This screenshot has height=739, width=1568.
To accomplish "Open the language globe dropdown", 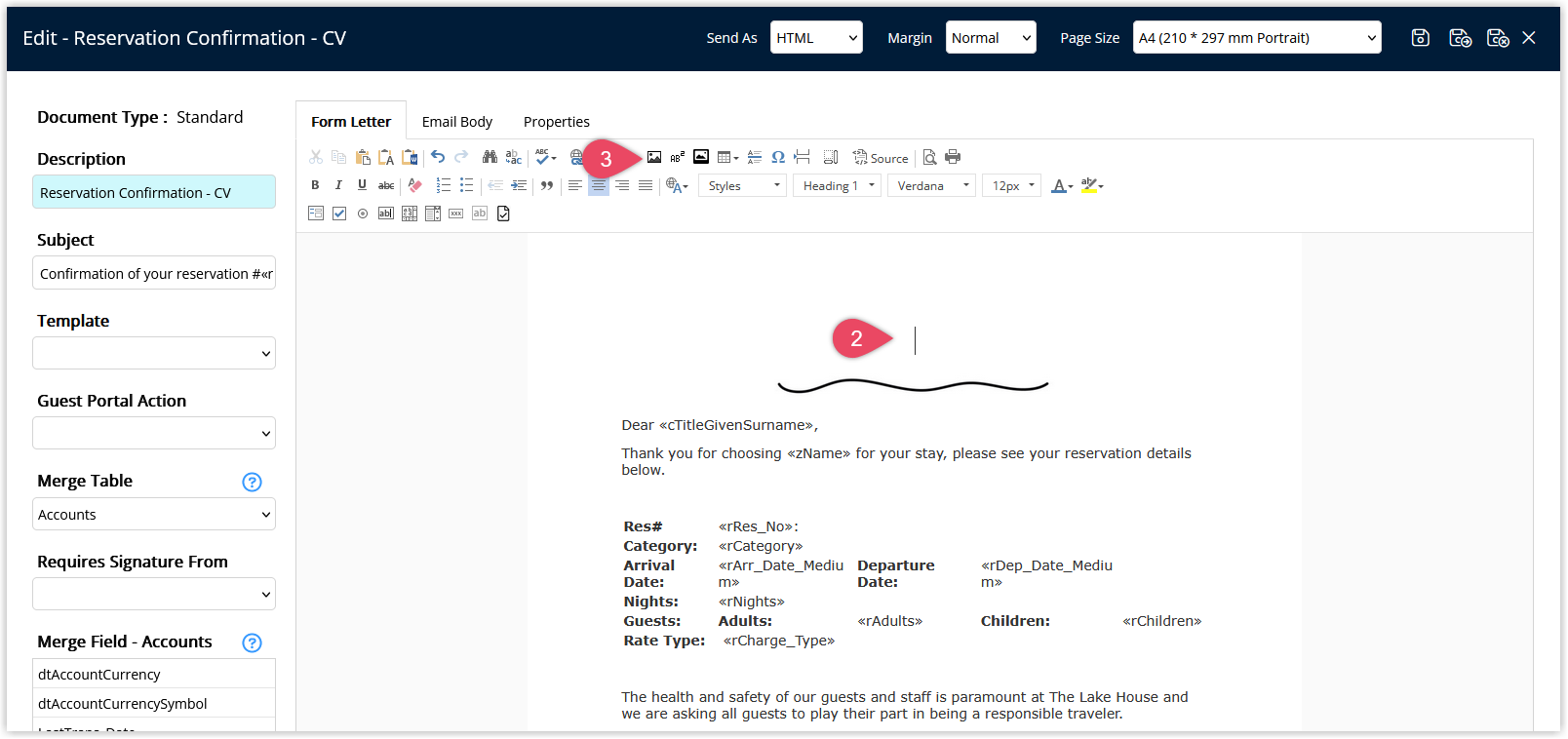I will (x=677, y=185).
